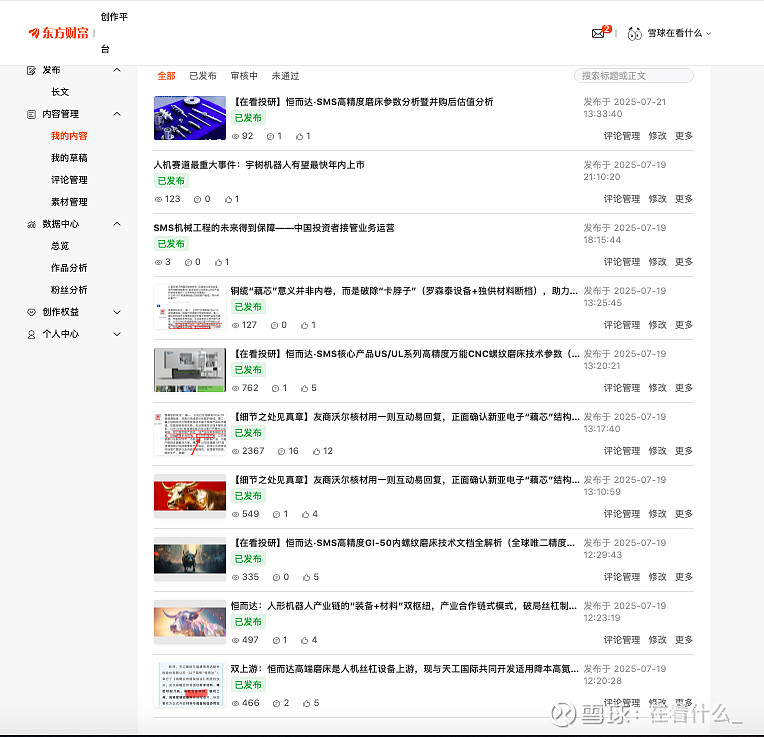Open the red bull thumbnail article
This screenshot has height=737, width=764.
190,496
